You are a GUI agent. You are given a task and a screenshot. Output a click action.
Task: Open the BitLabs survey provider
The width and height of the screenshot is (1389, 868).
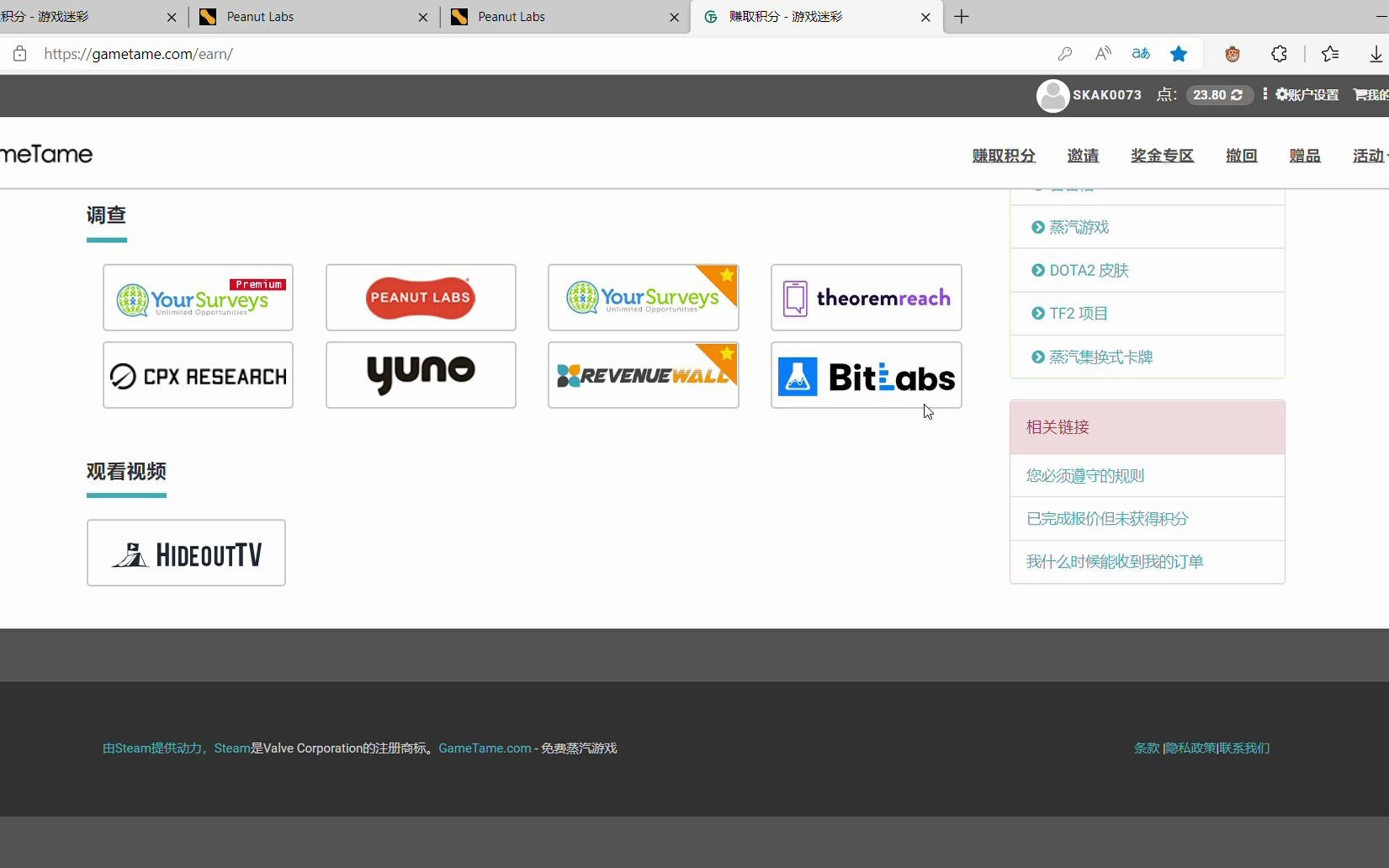pos(867,375)
